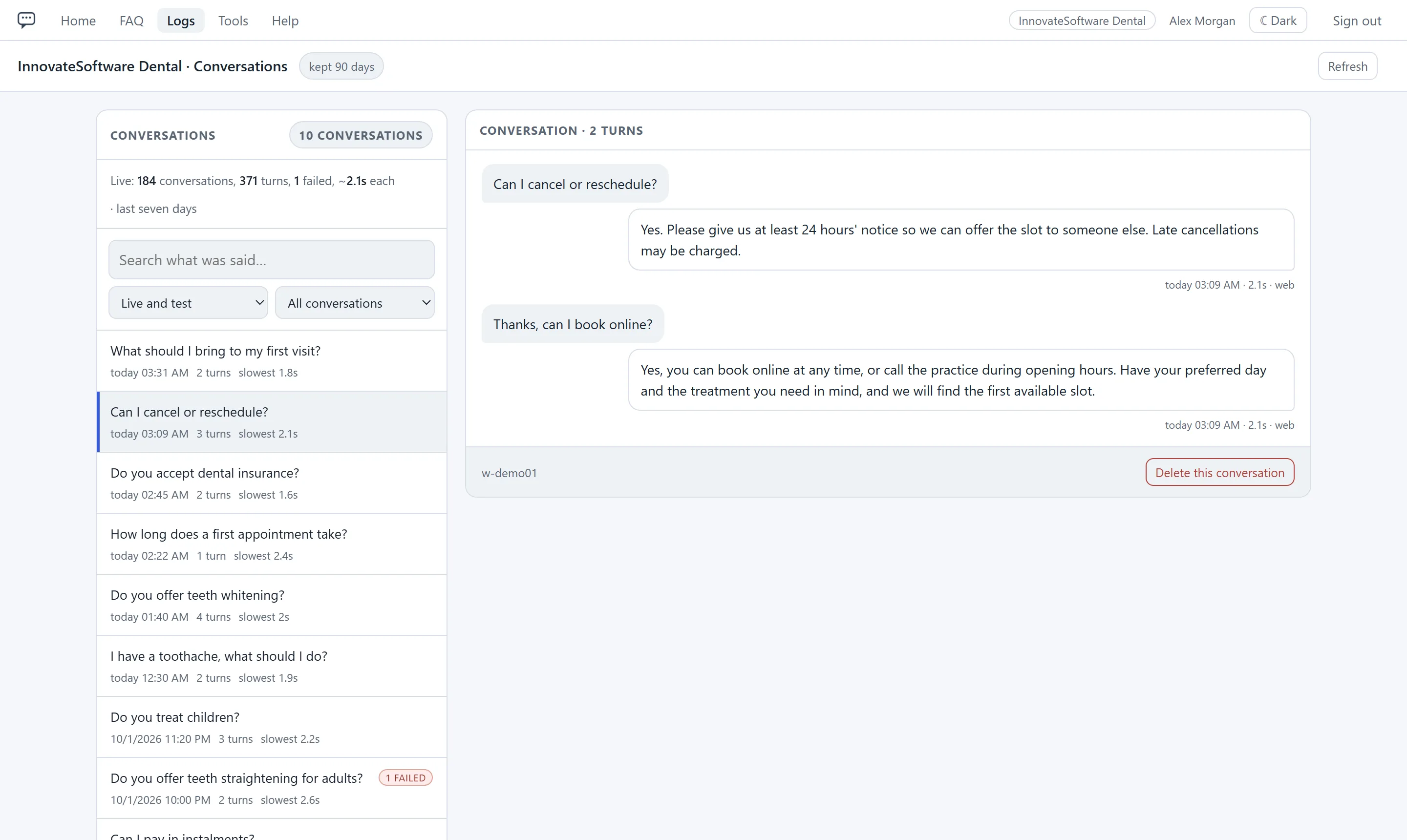Click the 1 FAILED badge

coord(405,778)
